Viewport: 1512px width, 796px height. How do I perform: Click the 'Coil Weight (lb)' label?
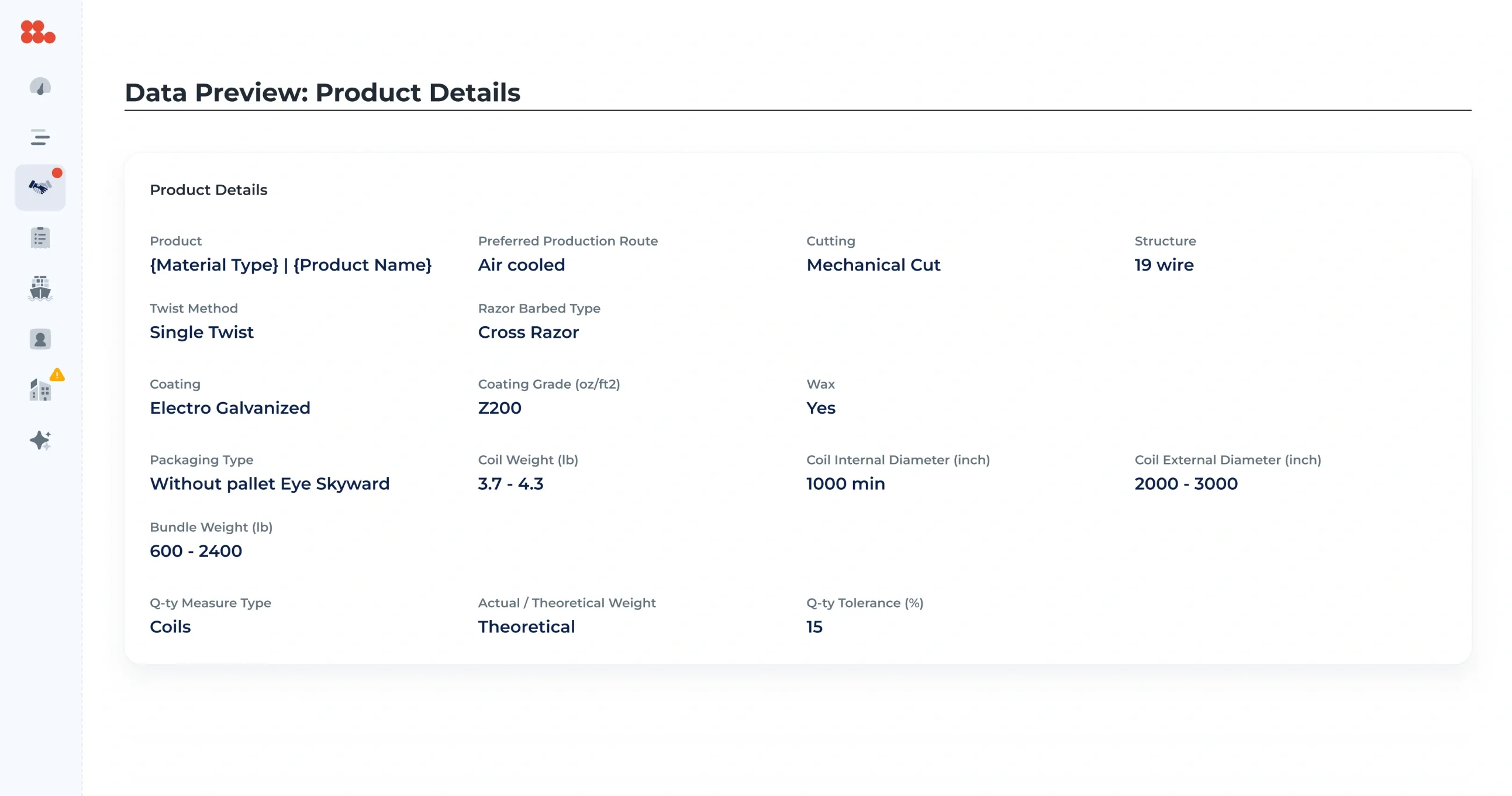pos(527,460)
